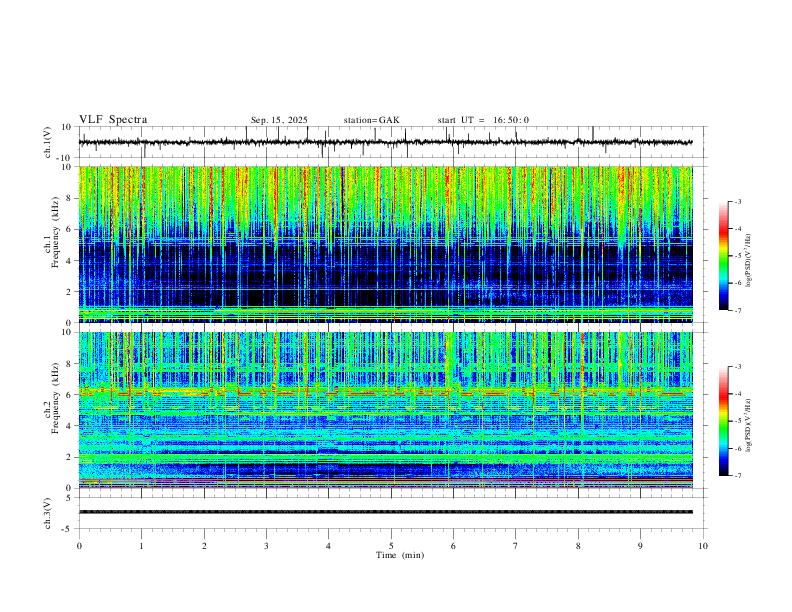The height and width of the screenshot is (612, 792).
Task: Click the "Time (min)" axis title
Action: click(400, 555)
